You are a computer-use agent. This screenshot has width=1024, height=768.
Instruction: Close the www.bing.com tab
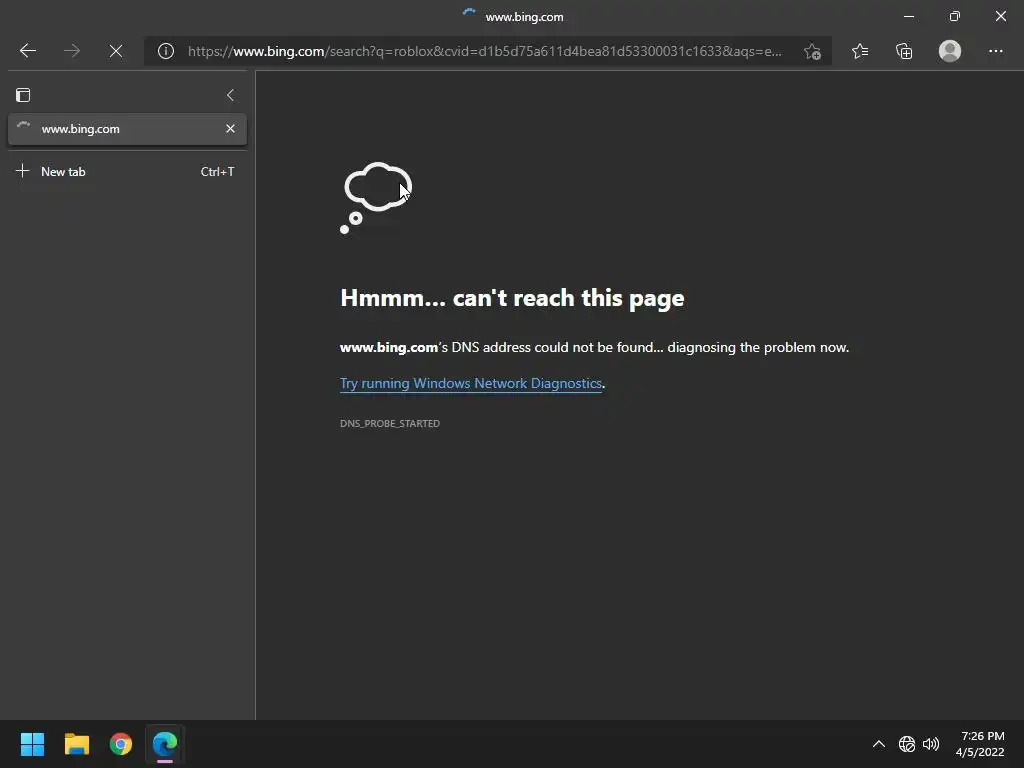pyautogui.click(x=230, y=129)
